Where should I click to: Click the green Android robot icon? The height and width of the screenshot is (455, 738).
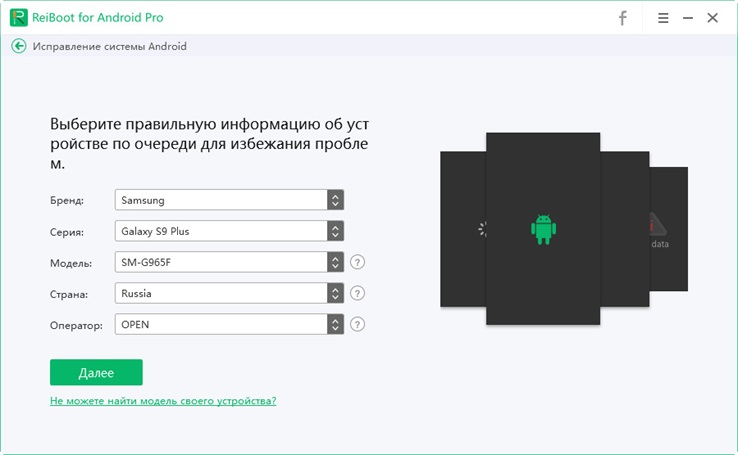[x=543, y=230]
